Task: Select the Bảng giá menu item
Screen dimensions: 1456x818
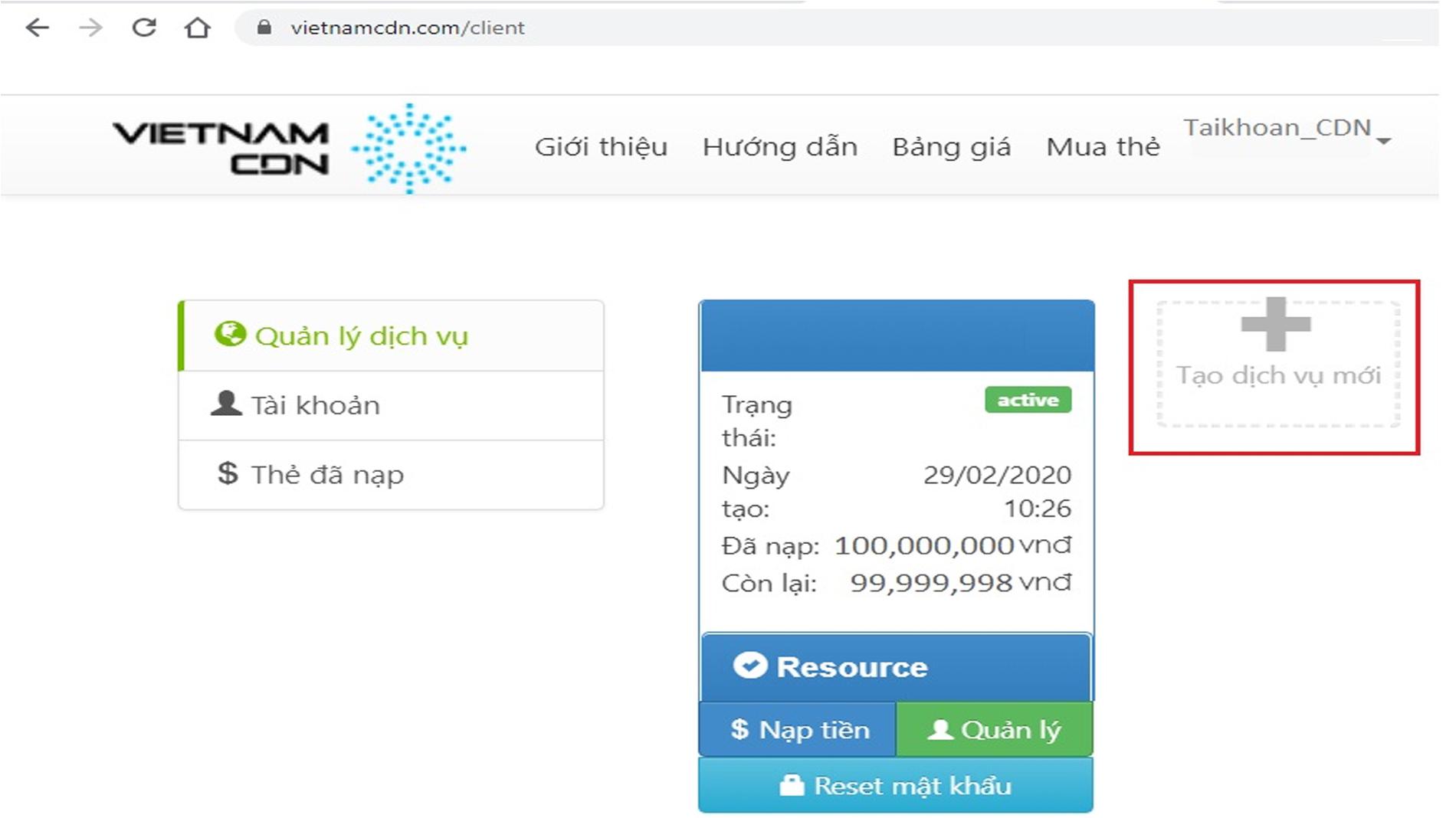Action: pos(952,146)
